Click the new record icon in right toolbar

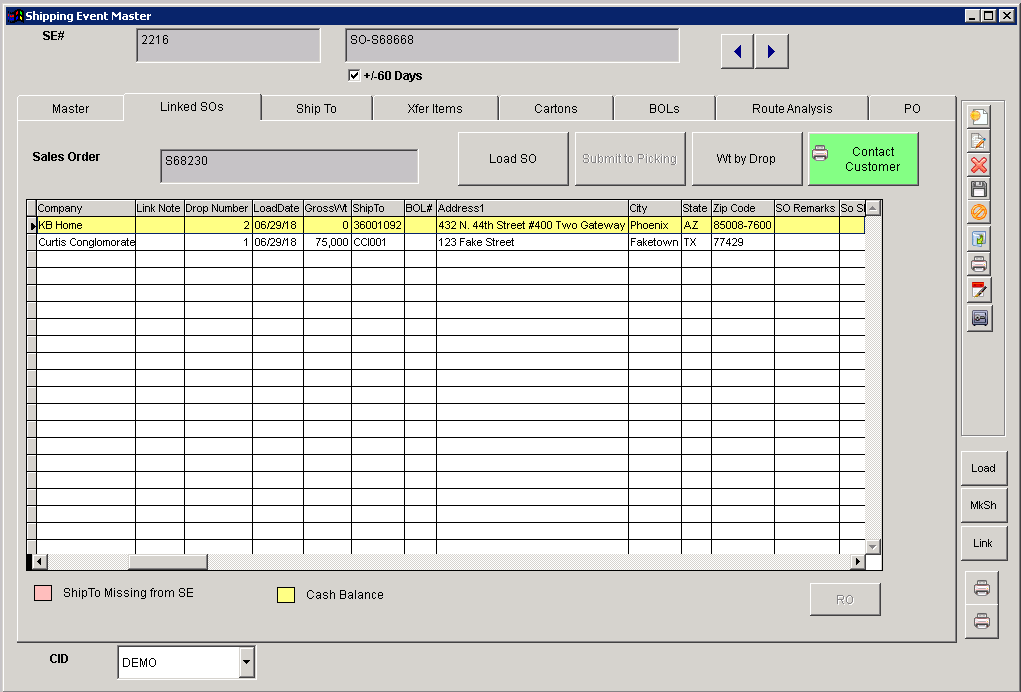979,117
